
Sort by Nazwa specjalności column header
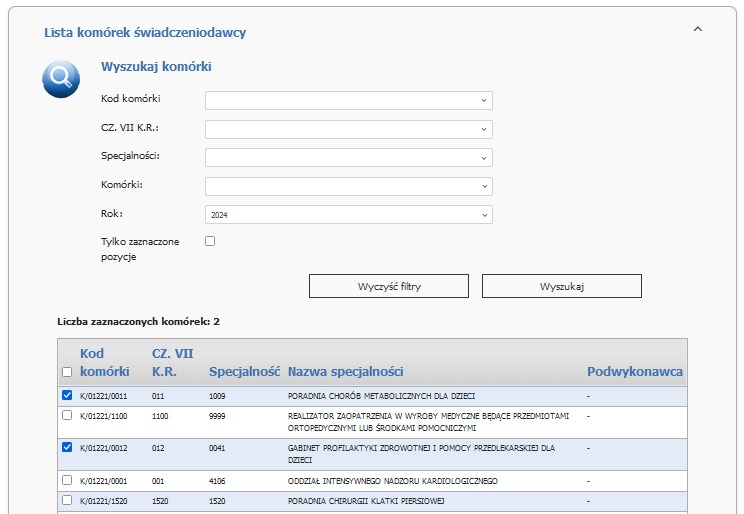(x=345, y=372)
